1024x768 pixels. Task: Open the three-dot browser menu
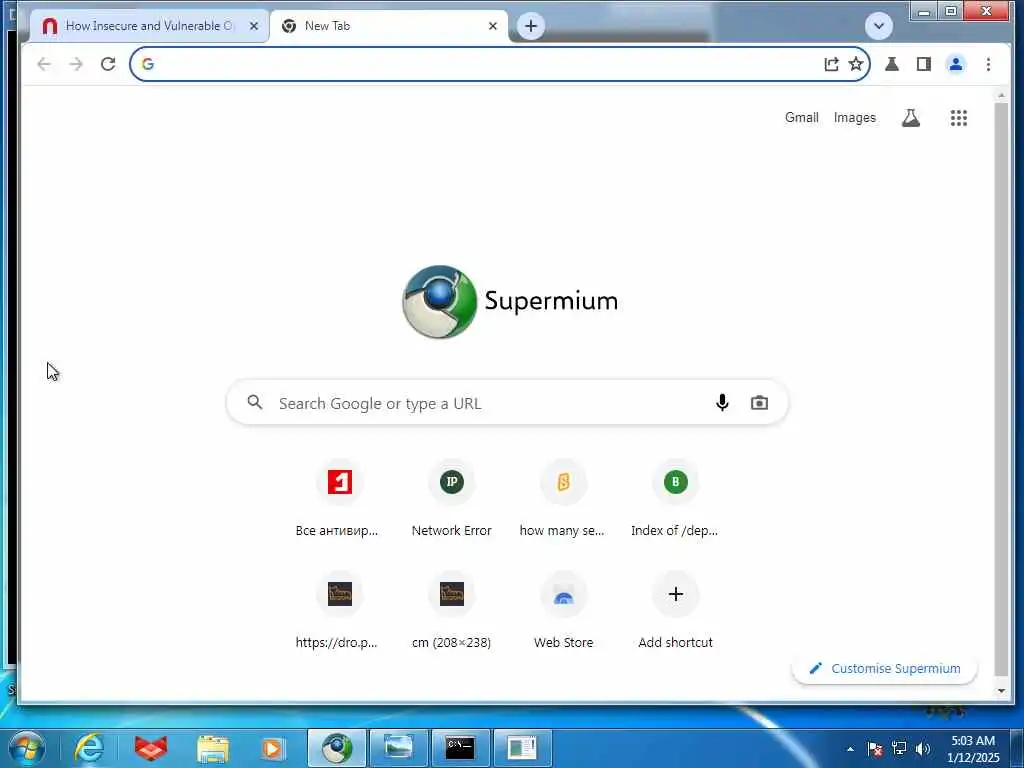[x=988, y=64]
